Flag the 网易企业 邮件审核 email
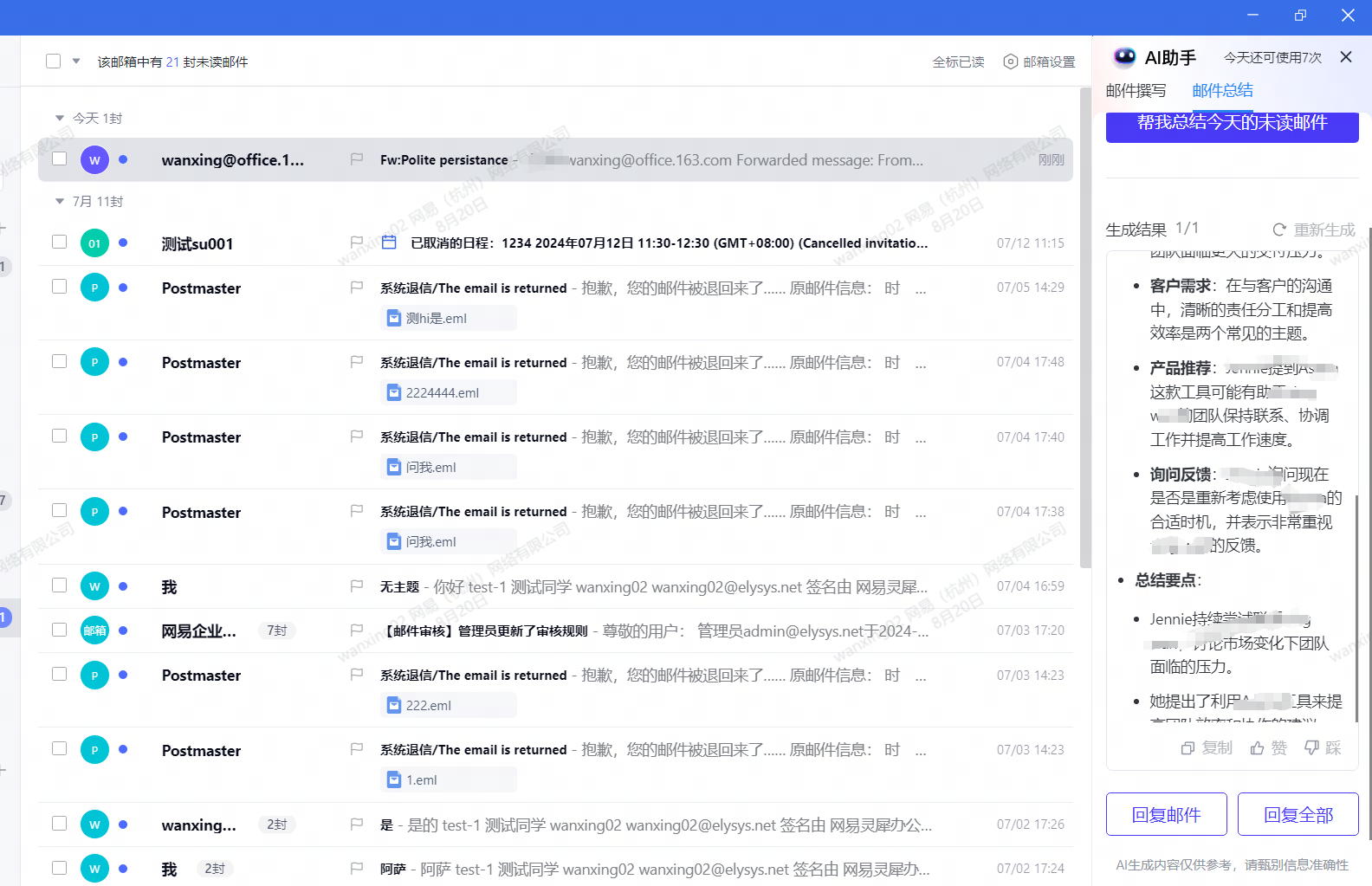 click(x=356, y=631)
